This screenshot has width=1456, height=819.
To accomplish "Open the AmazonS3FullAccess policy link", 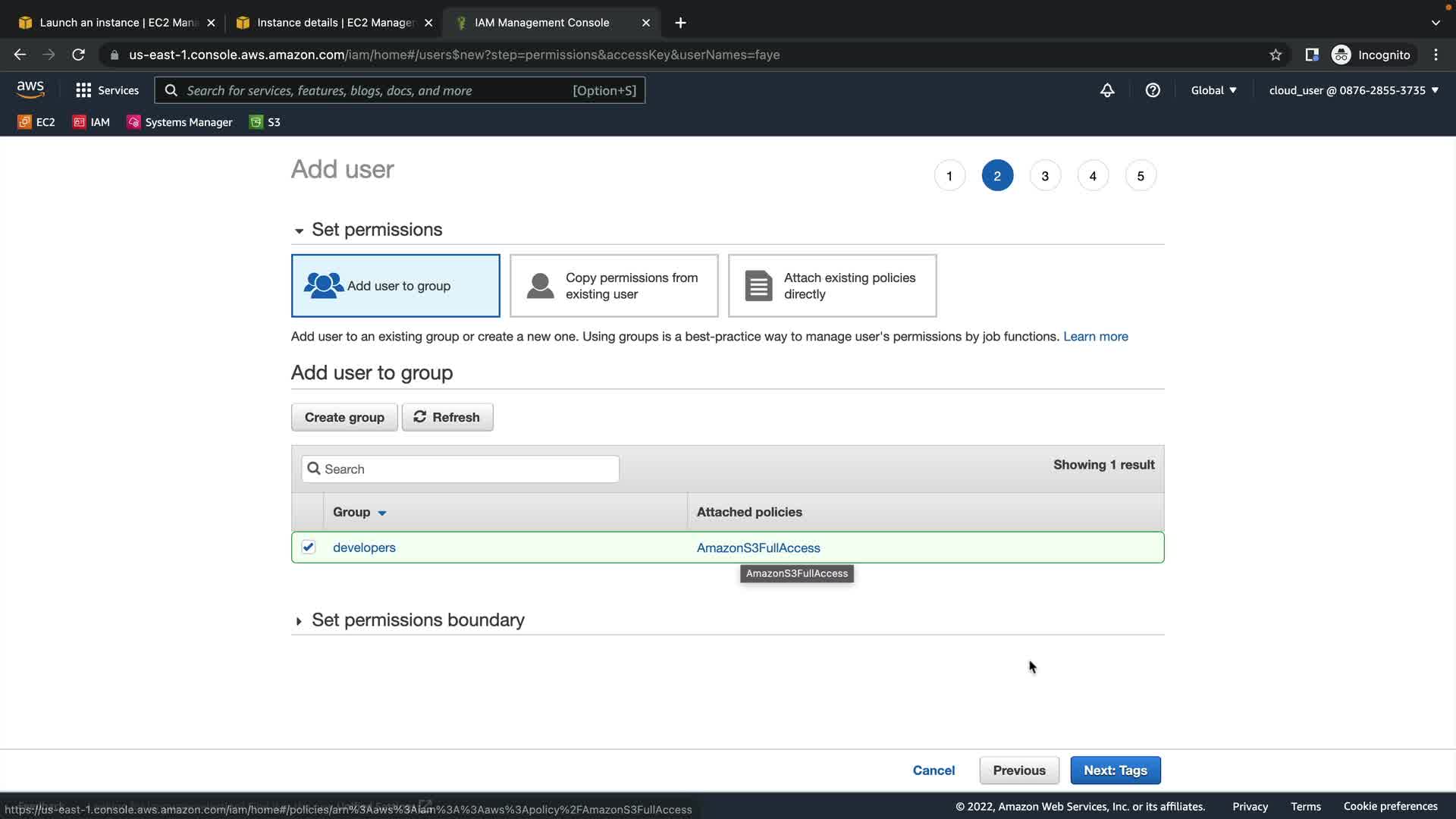I will pos(758,548).
